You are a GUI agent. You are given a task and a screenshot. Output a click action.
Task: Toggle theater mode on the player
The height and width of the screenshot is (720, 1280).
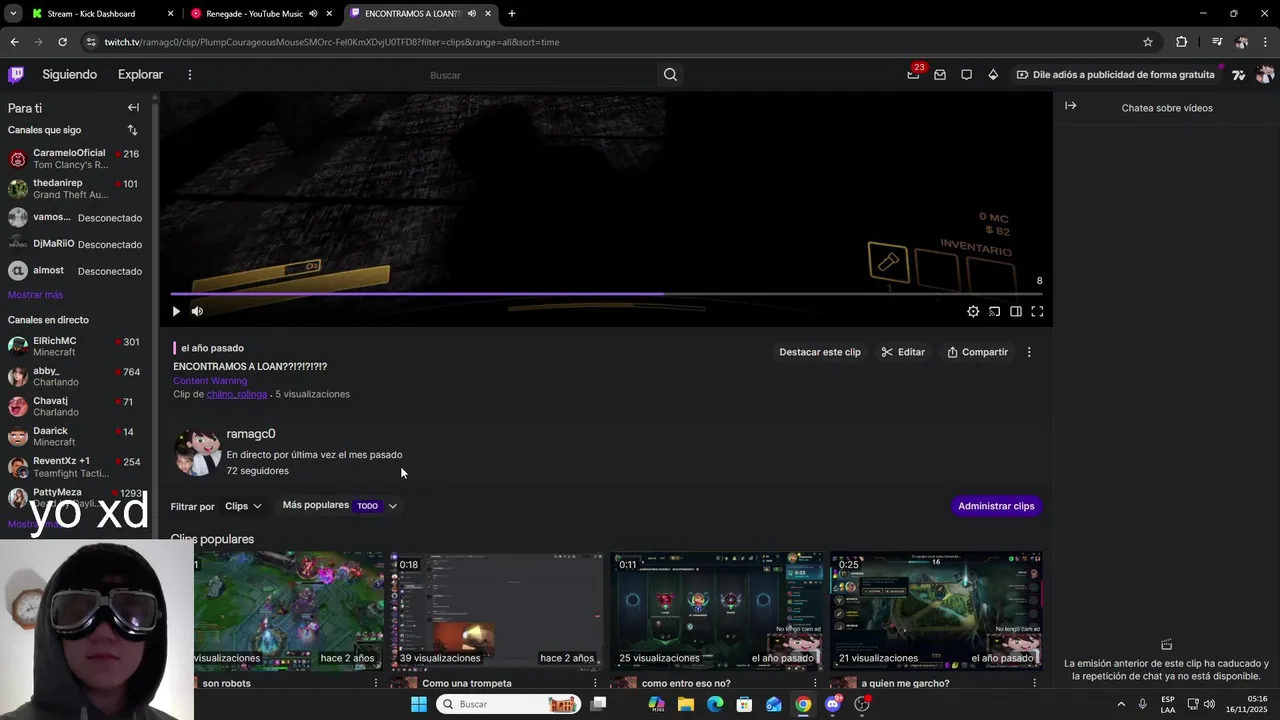[1015, 311]
